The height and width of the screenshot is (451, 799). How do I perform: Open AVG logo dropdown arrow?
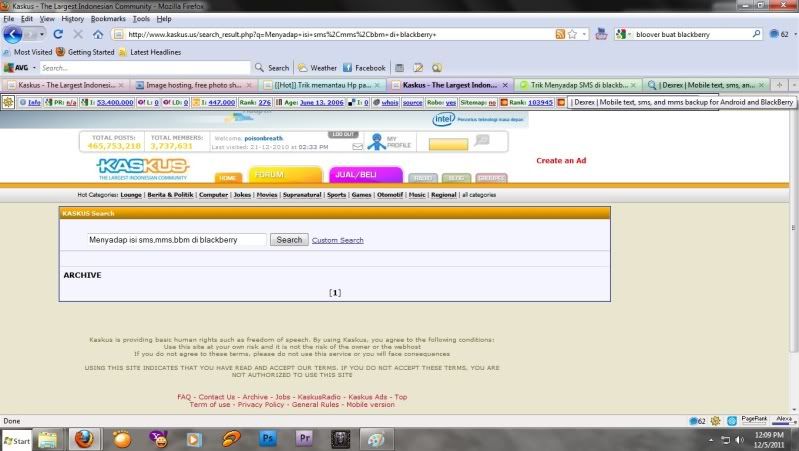point(34,67)
